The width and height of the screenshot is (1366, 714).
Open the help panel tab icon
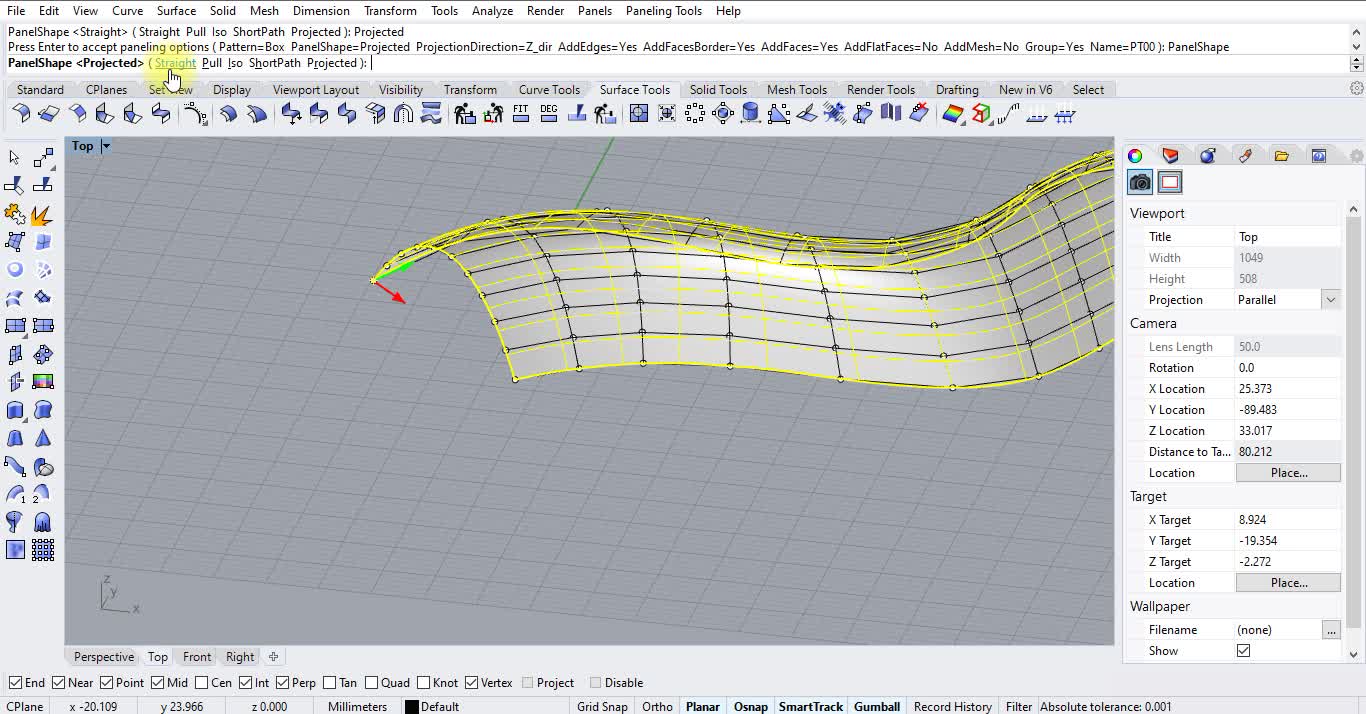pyautogui.click(x=1318, y=156)
